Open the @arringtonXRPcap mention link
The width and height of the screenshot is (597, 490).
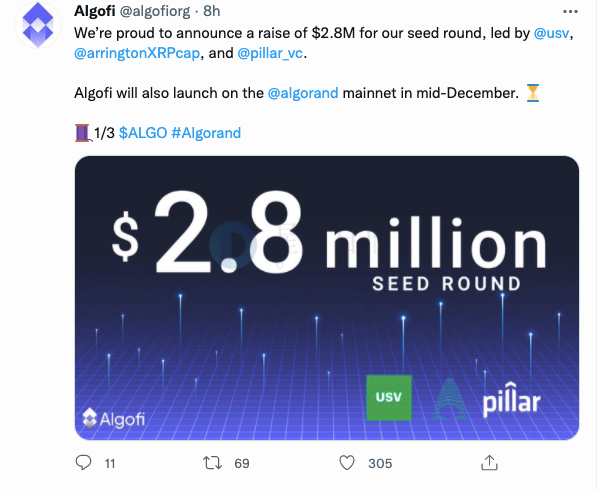click(x=137, y=53)
